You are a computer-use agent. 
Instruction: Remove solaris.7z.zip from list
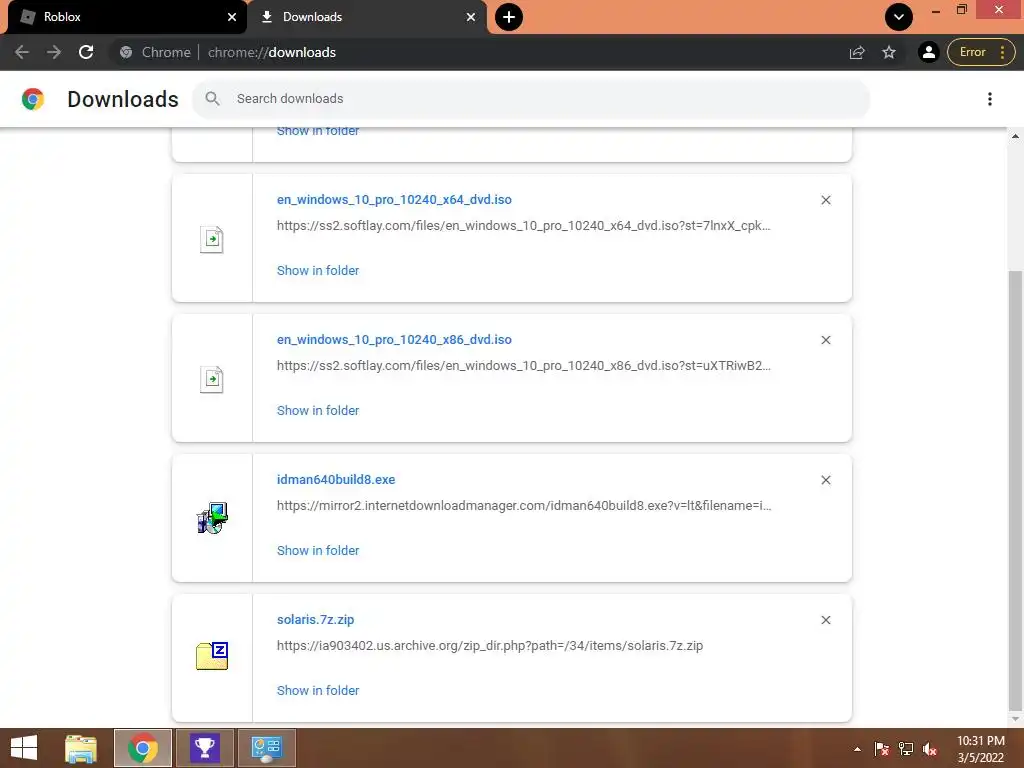point(825,620)
